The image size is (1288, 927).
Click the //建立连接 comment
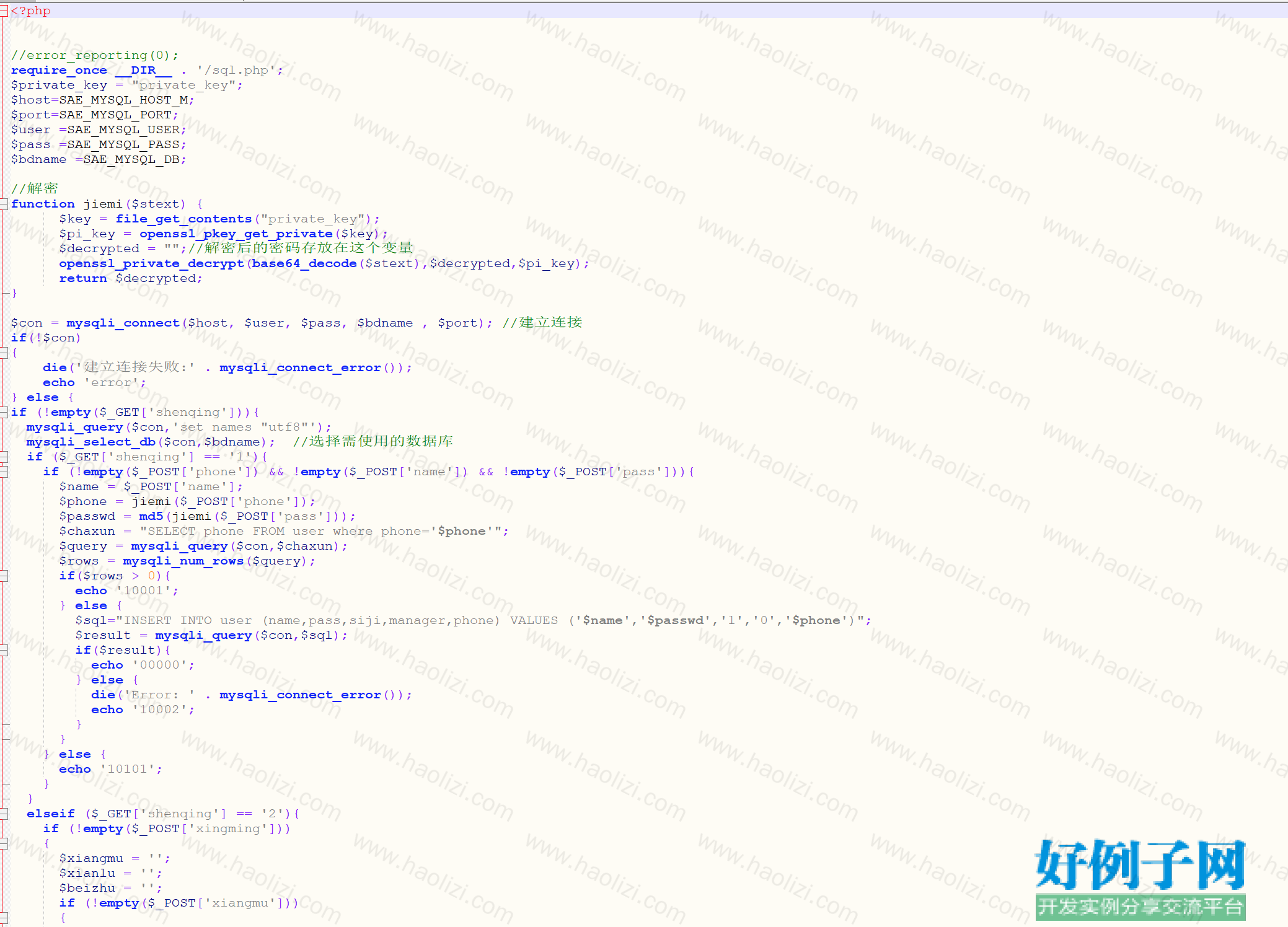[x=542, y=322]
